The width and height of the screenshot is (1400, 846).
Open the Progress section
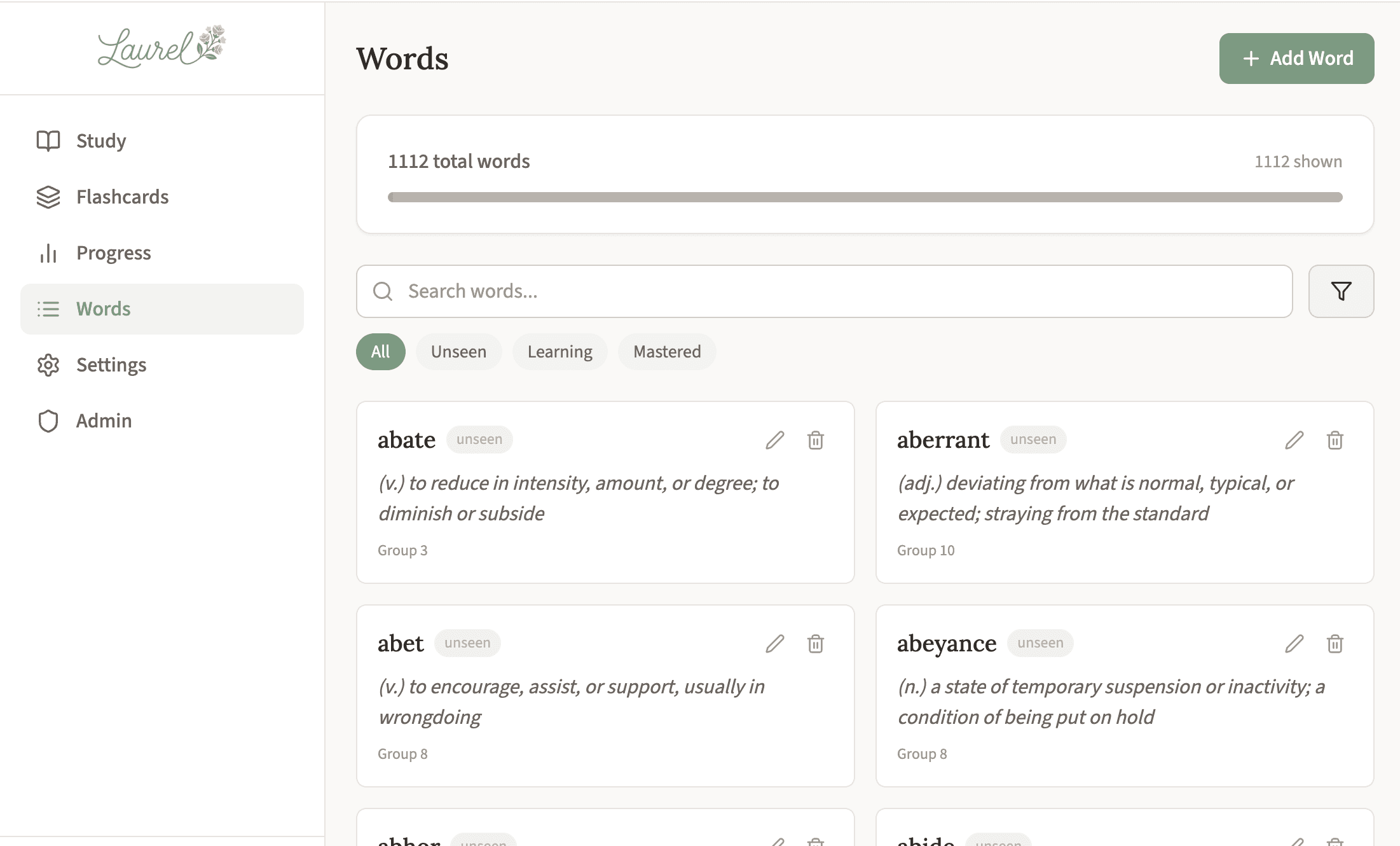113,253
